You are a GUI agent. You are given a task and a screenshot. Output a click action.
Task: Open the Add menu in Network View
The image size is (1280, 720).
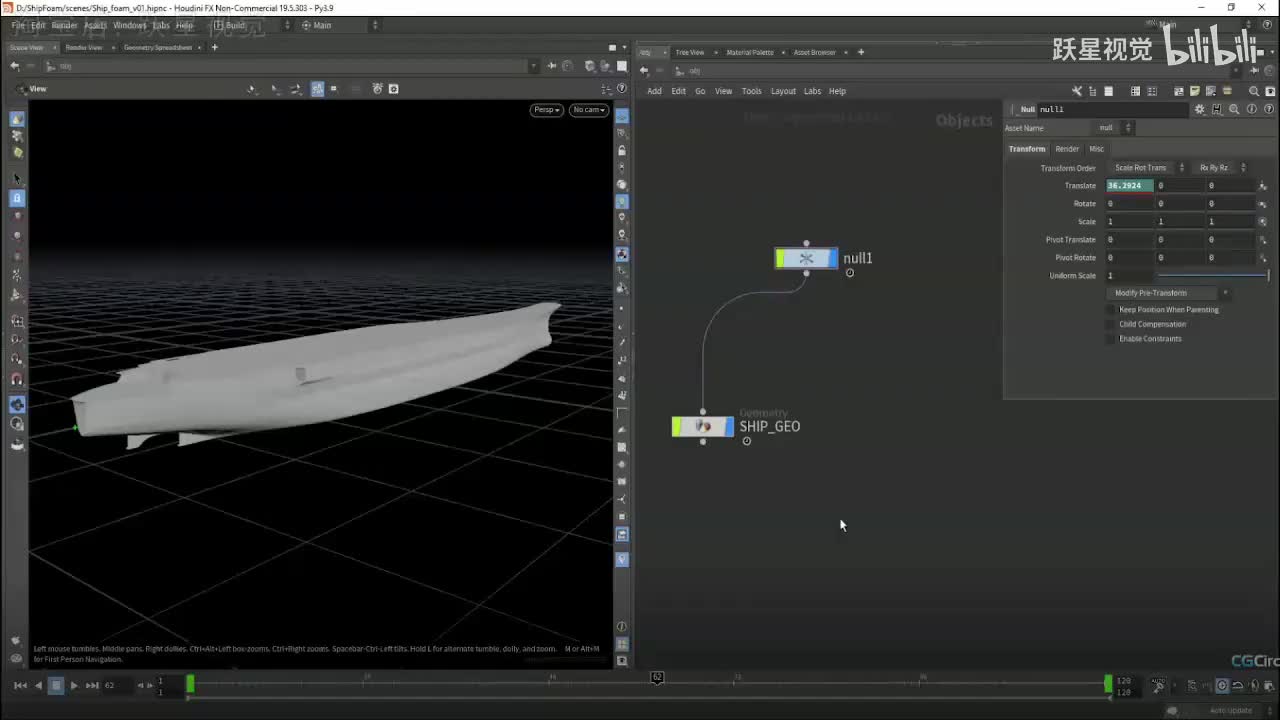(x=654, y=91)
